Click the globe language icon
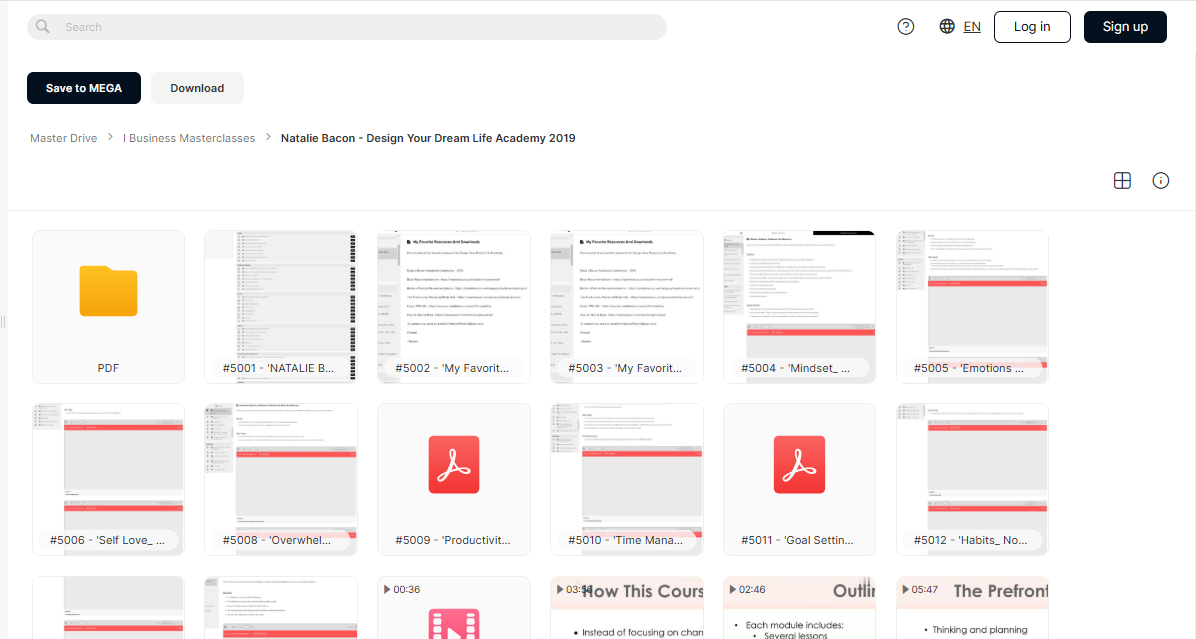The height and width of the screenshot is (639, 1196). 947,27
